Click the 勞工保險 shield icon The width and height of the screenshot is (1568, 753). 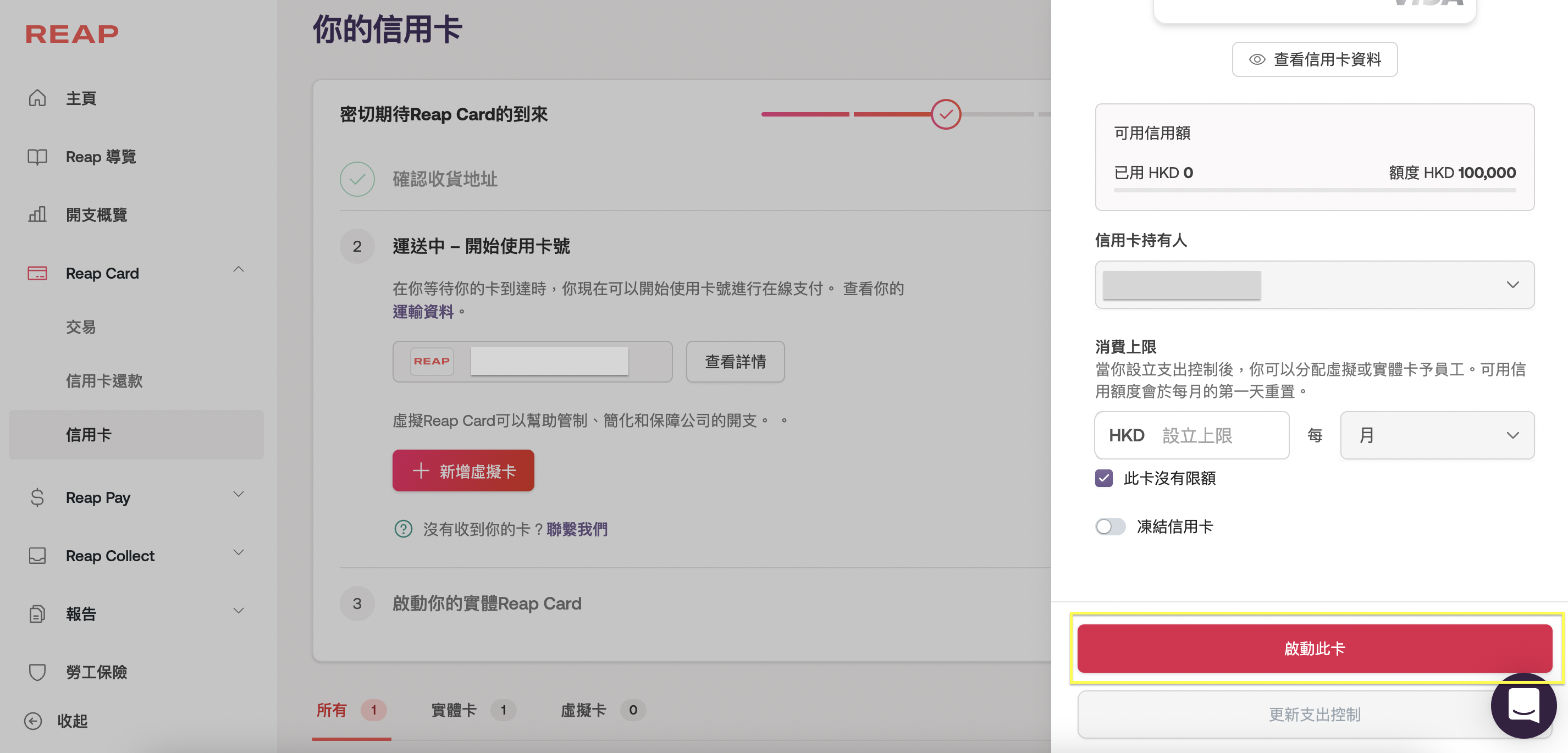(37, 672)
